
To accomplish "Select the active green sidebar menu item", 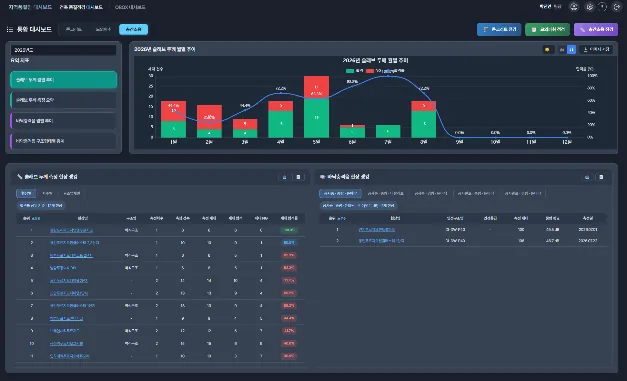I will (63, 80).
